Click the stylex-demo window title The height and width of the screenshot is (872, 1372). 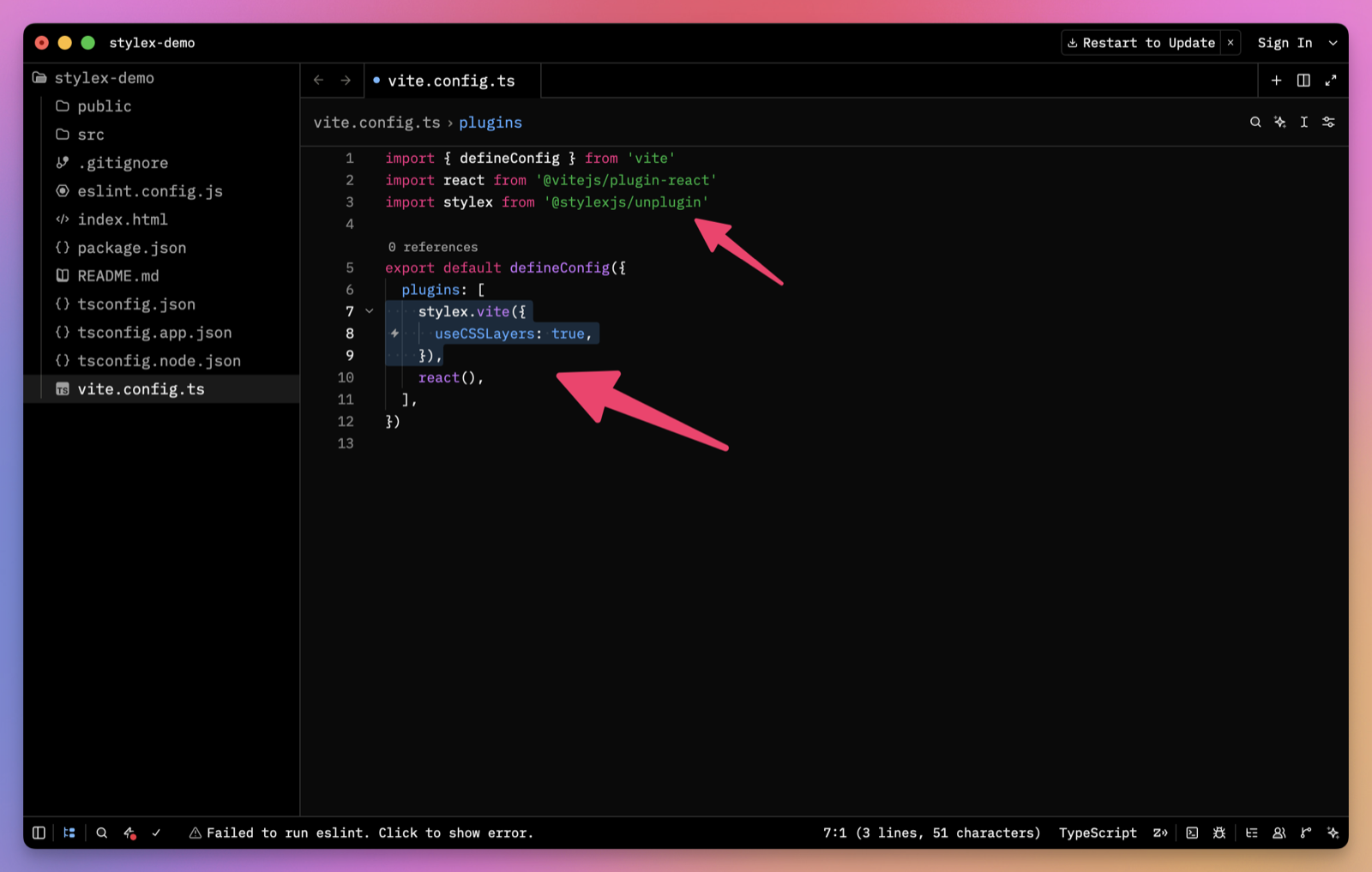(152, 43)
